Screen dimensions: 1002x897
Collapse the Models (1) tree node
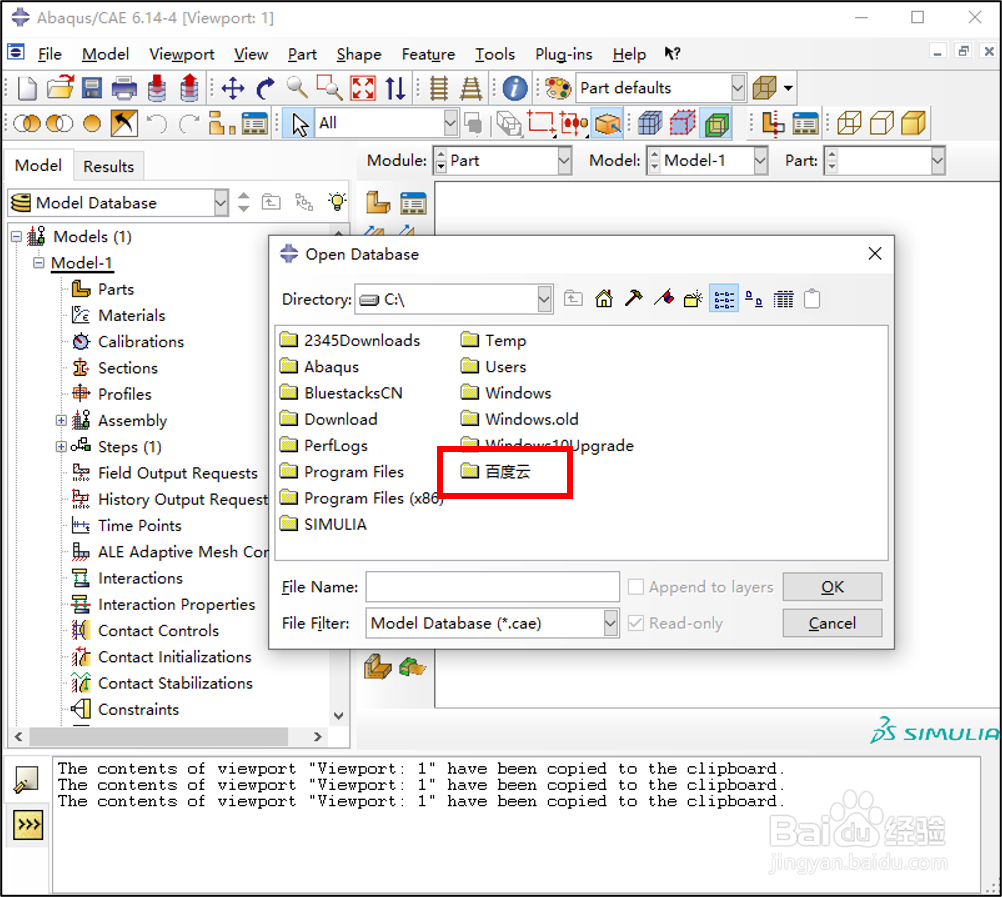click(x=17, y=236)
